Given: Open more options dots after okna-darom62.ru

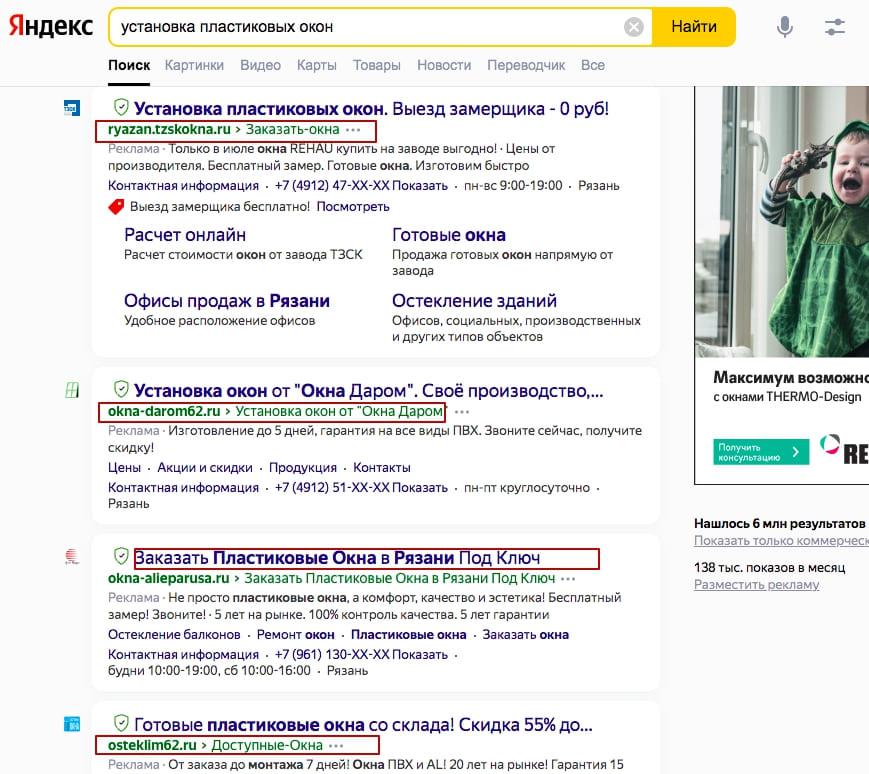Looking at the screenshot, I should tap(462, 412).
